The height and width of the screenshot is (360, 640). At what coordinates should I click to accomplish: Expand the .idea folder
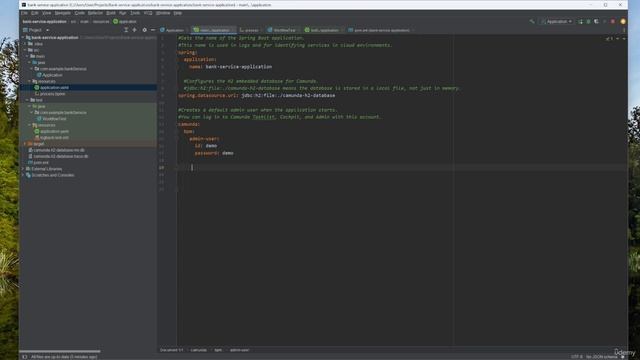point(25,44)
